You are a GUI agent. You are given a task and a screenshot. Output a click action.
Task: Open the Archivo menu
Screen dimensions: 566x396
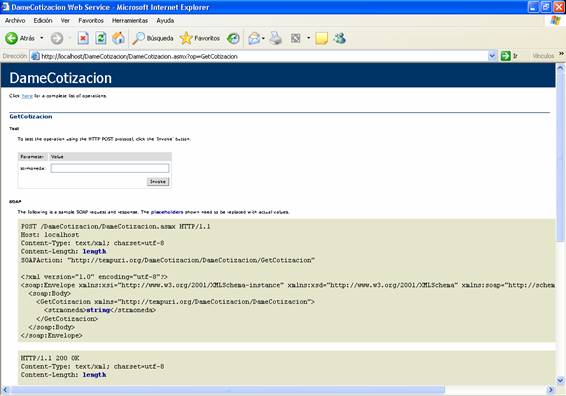[15, 21]
